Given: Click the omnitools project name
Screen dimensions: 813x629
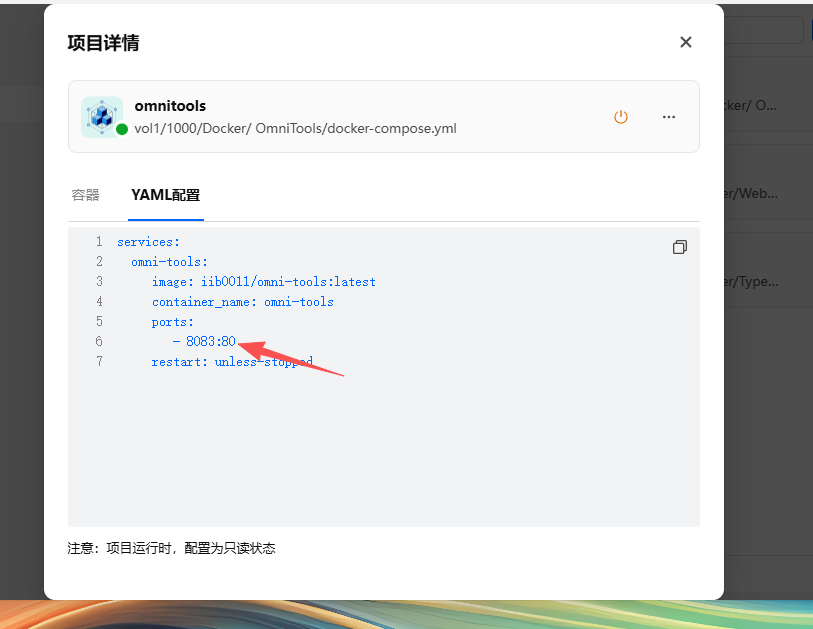Looking at the screenshot, I should pyautogui.click(x=170, y=106).
